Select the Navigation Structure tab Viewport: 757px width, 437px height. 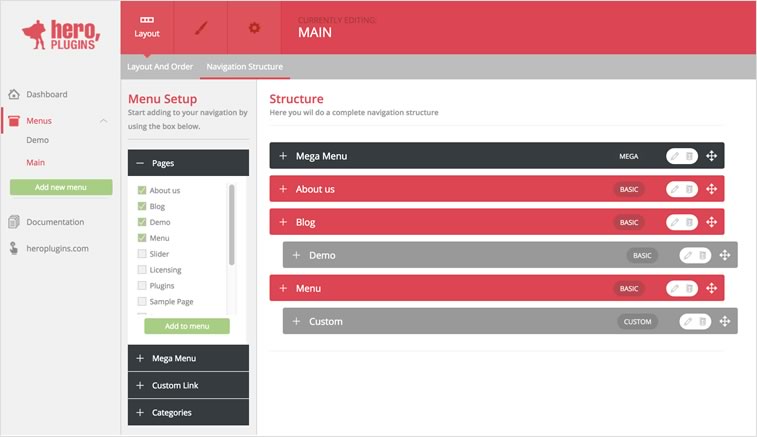pyautogui.click(x=244, y=67)
